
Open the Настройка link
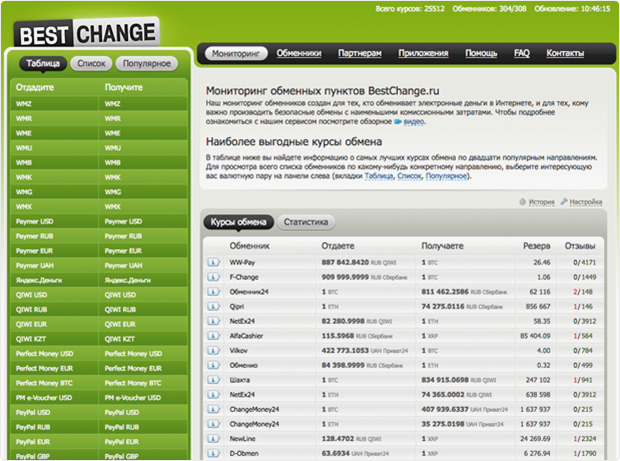click(x=586, y=202)
